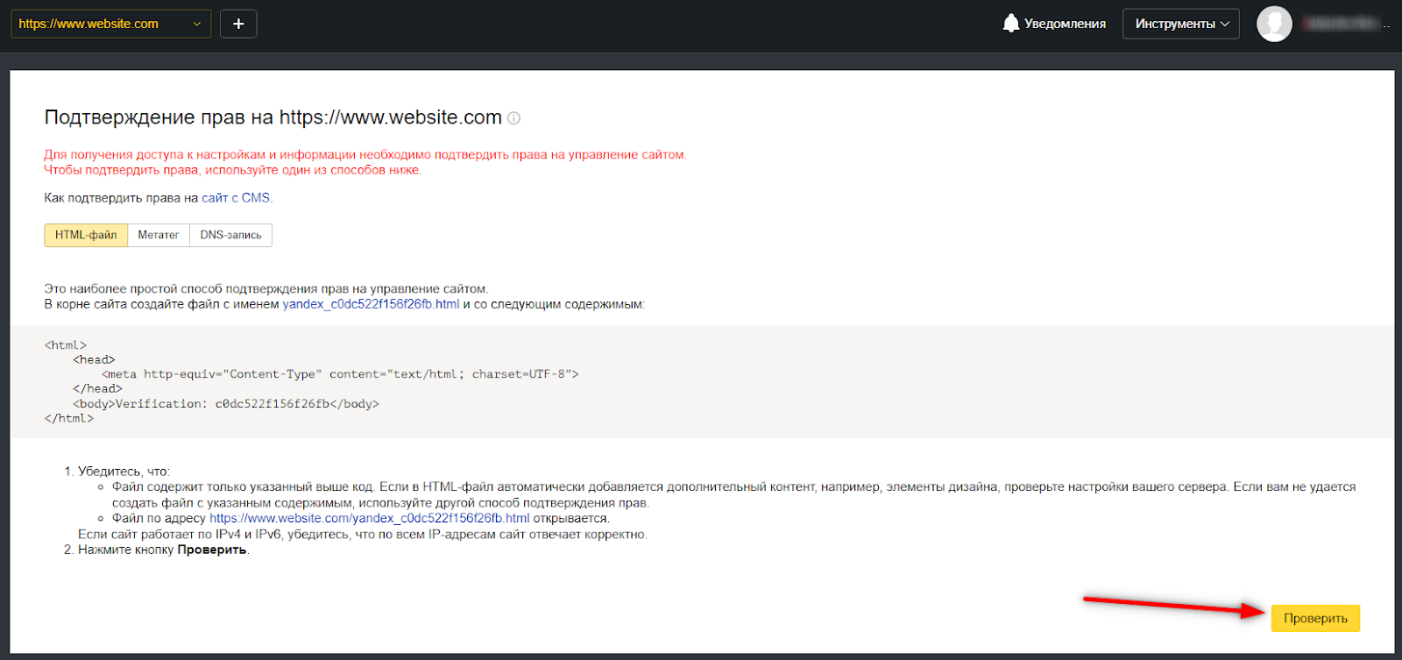Open the user profile avatar

tap(1274, 23)
